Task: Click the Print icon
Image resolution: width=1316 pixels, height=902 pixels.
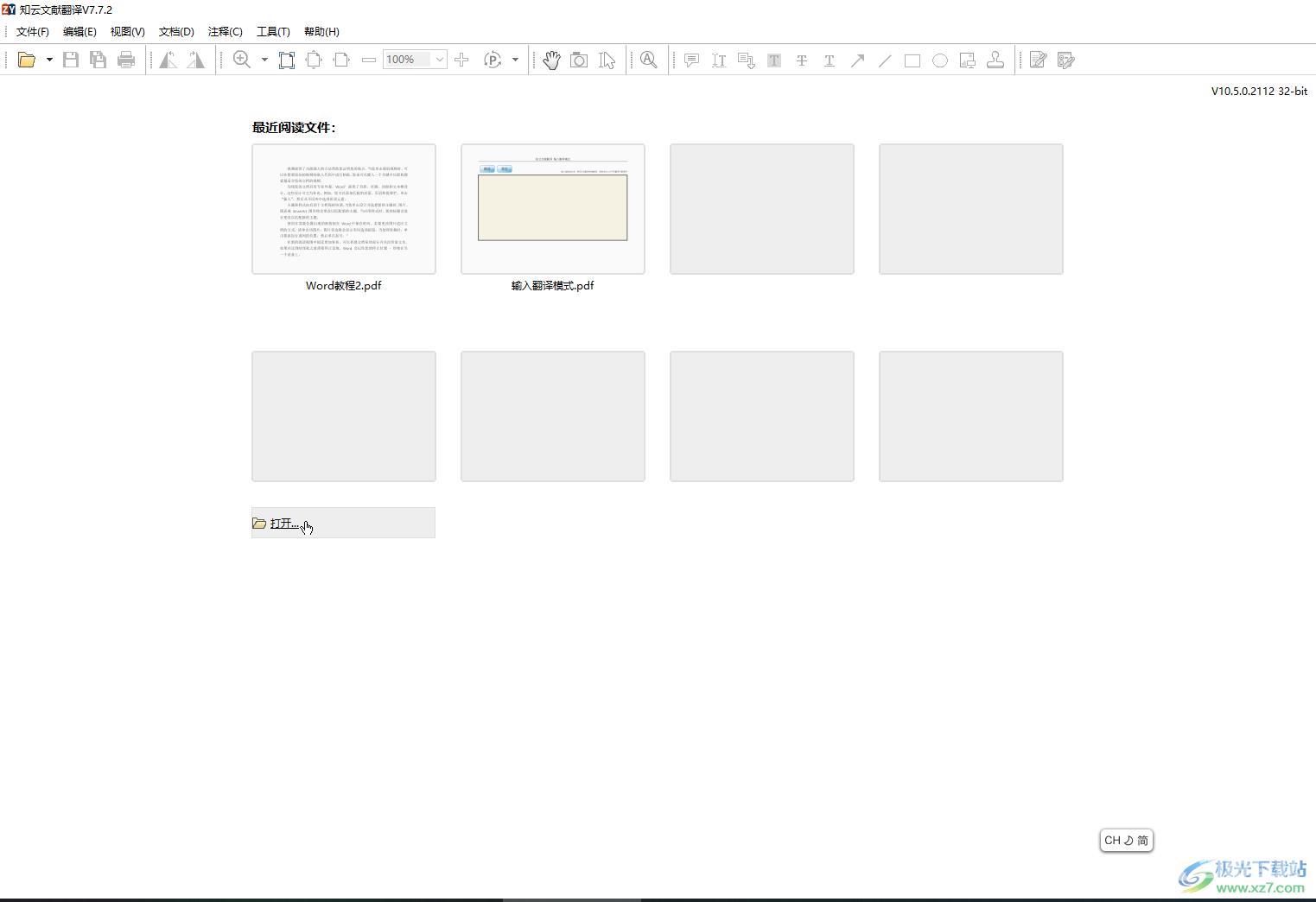Action: 126,60
